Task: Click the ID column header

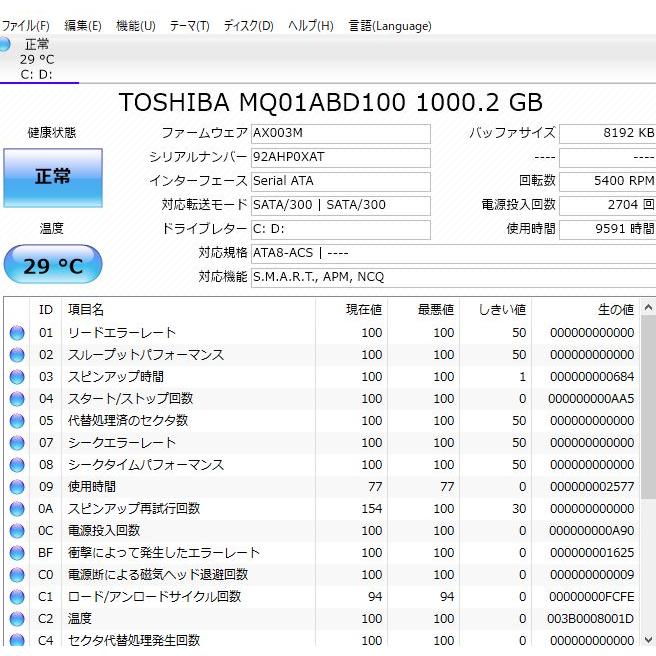Action: (x=46, y=310)
